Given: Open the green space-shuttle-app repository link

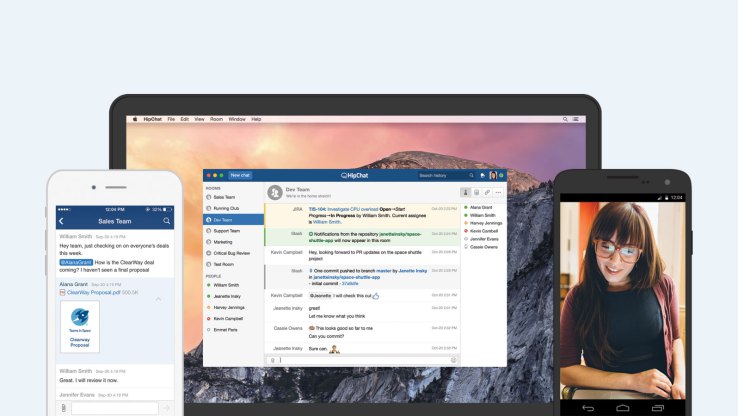Looking at the screenshot, I should tap(365, 237).
